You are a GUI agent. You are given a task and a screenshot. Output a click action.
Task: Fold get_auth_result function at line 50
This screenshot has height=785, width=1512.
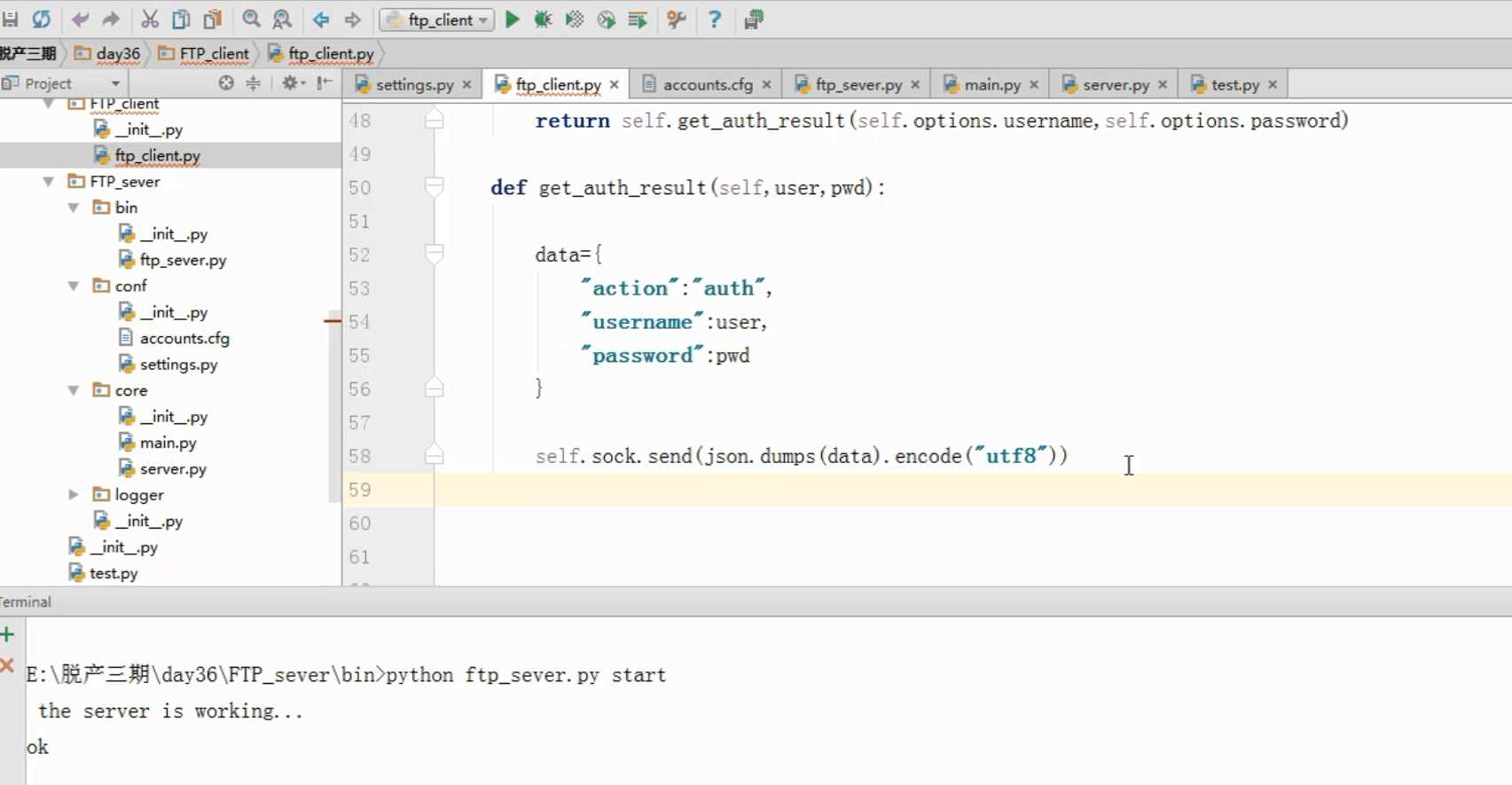pos(435,187)
